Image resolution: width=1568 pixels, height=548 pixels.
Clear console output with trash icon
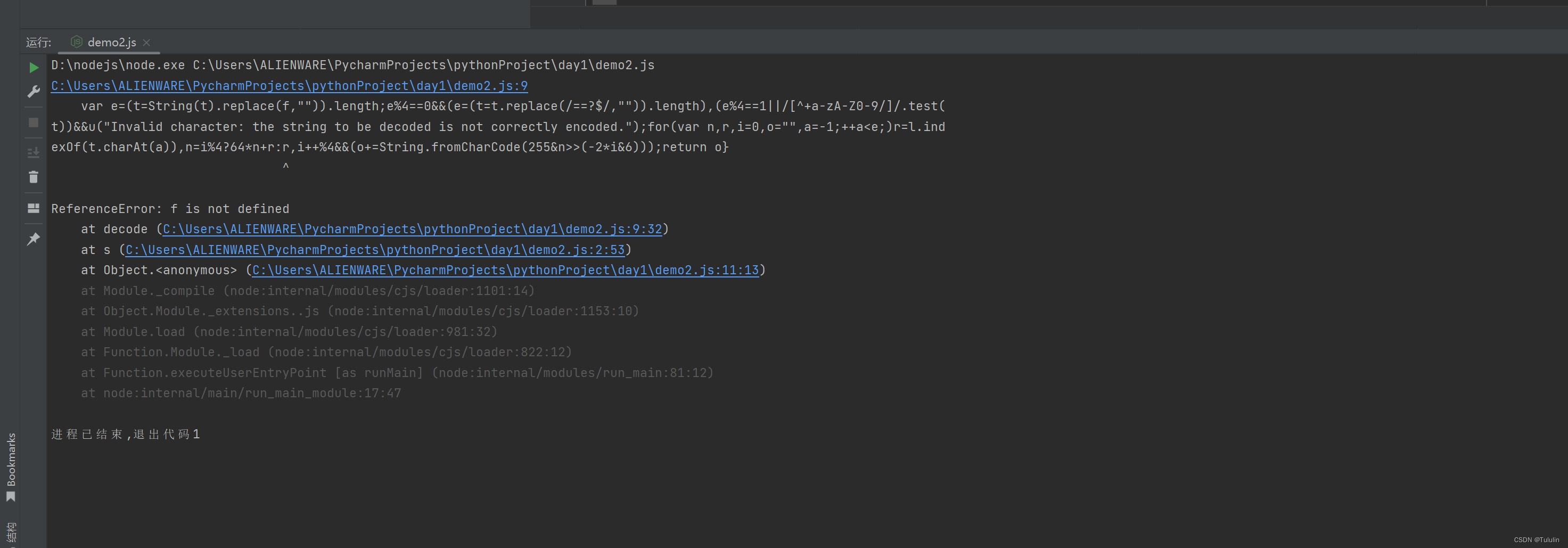tap(34, 177)
